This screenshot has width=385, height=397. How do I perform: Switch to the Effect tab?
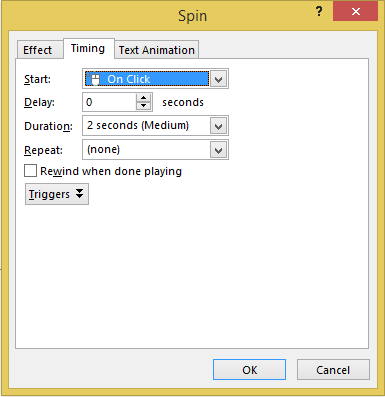[37, 50]
